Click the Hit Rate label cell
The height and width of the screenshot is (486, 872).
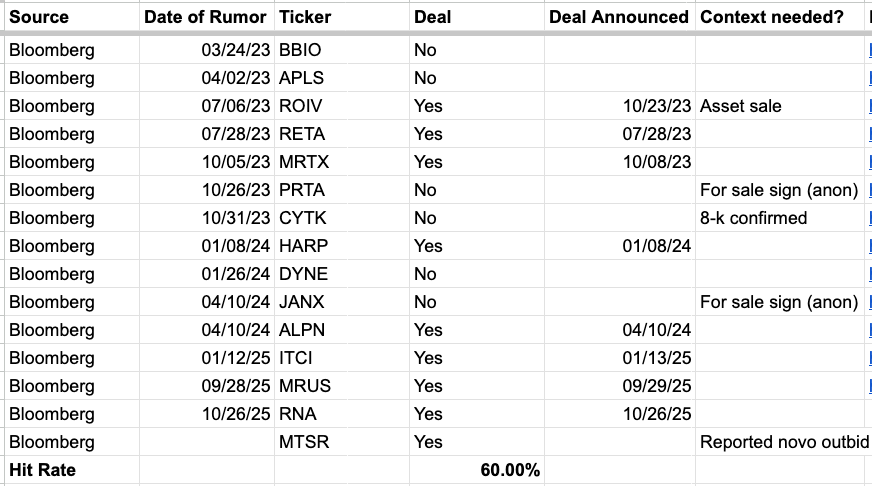tap(72, 470)
